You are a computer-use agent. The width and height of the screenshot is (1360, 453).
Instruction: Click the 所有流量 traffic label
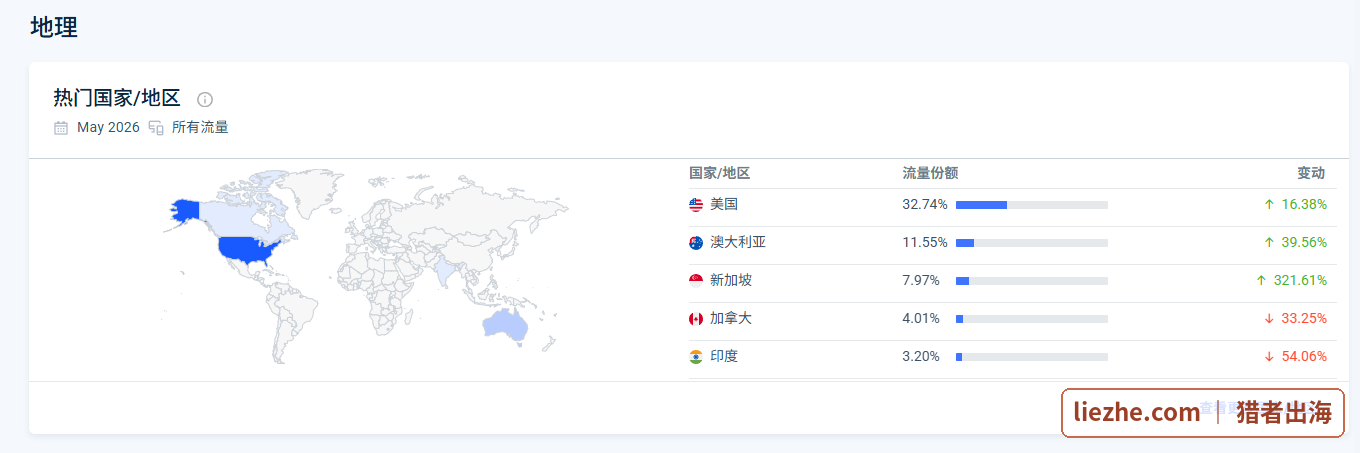point(200,128)
